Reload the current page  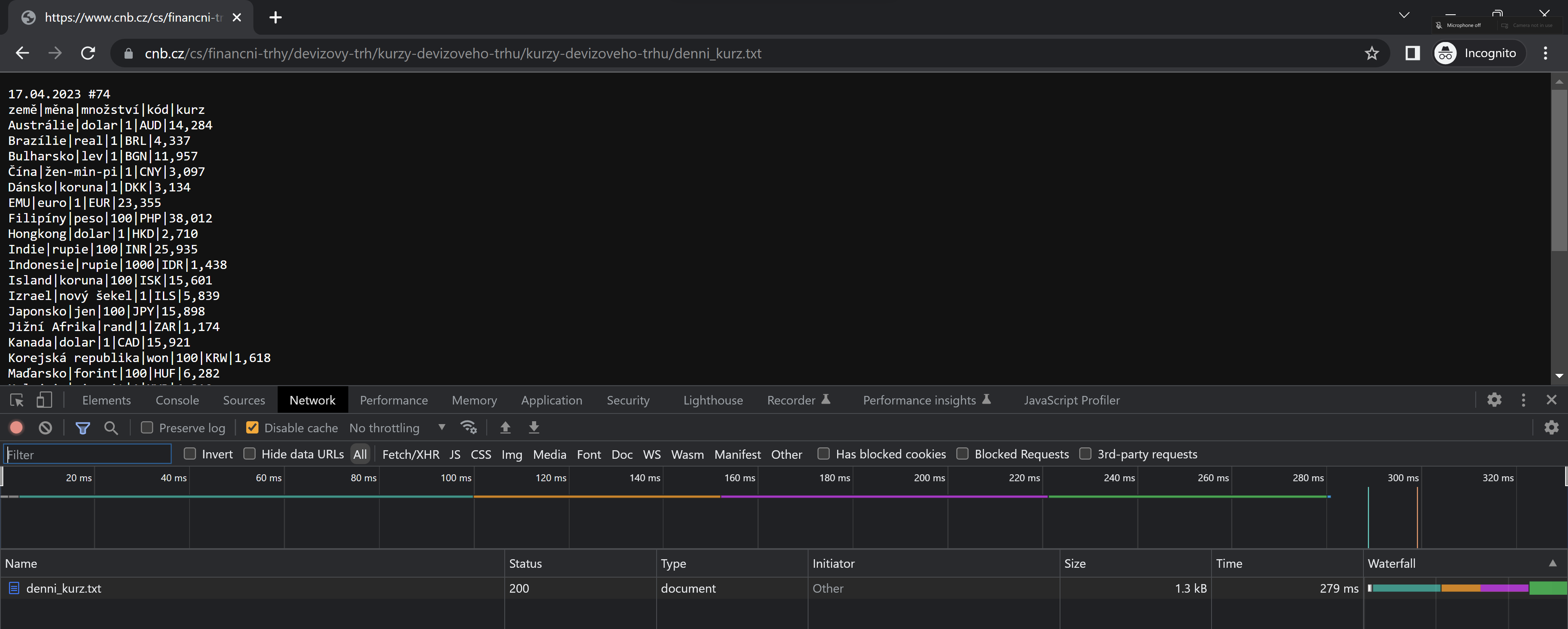88,53
